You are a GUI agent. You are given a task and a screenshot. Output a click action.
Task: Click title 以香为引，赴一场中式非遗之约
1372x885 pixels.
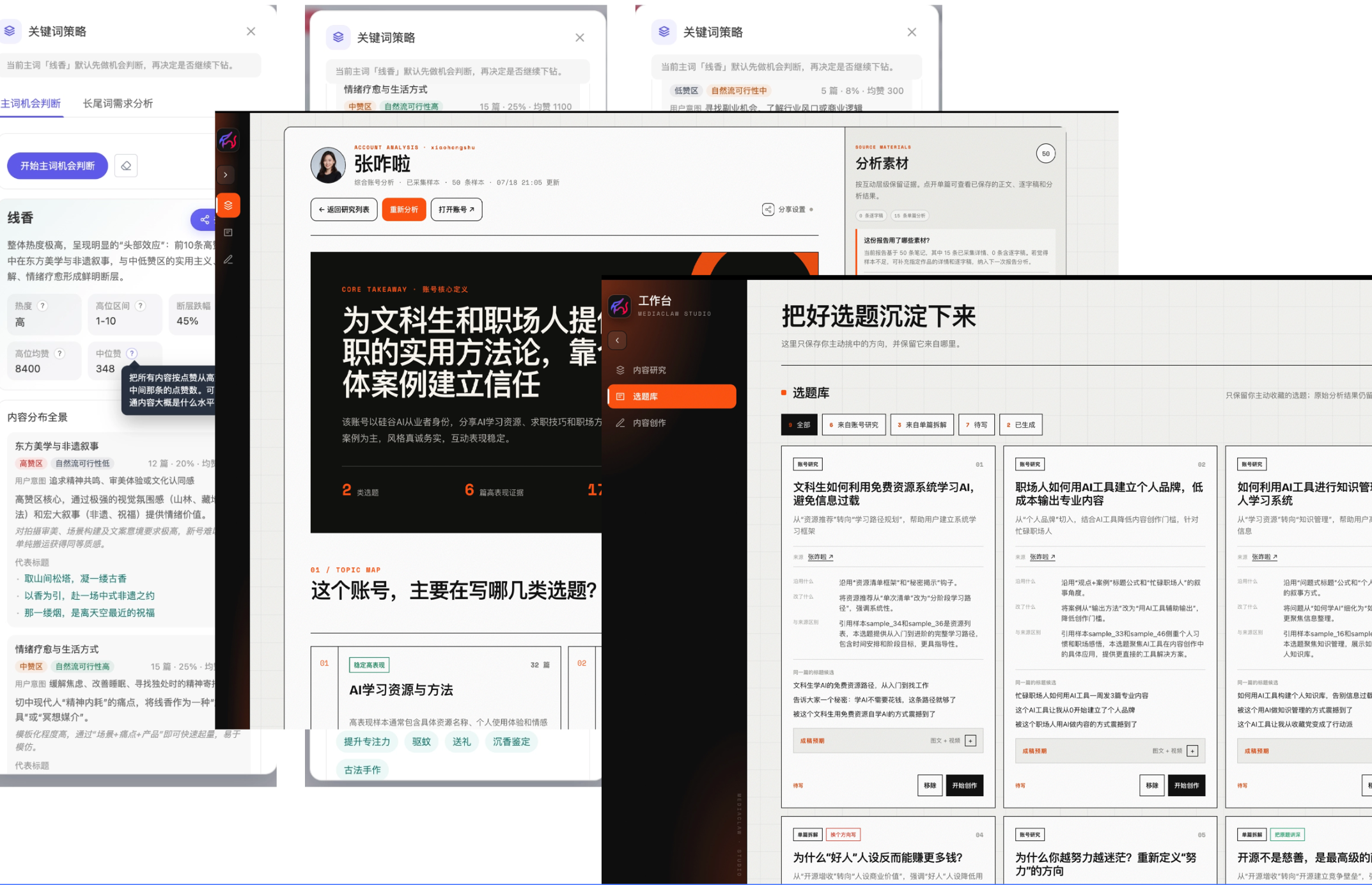[90, 596]
